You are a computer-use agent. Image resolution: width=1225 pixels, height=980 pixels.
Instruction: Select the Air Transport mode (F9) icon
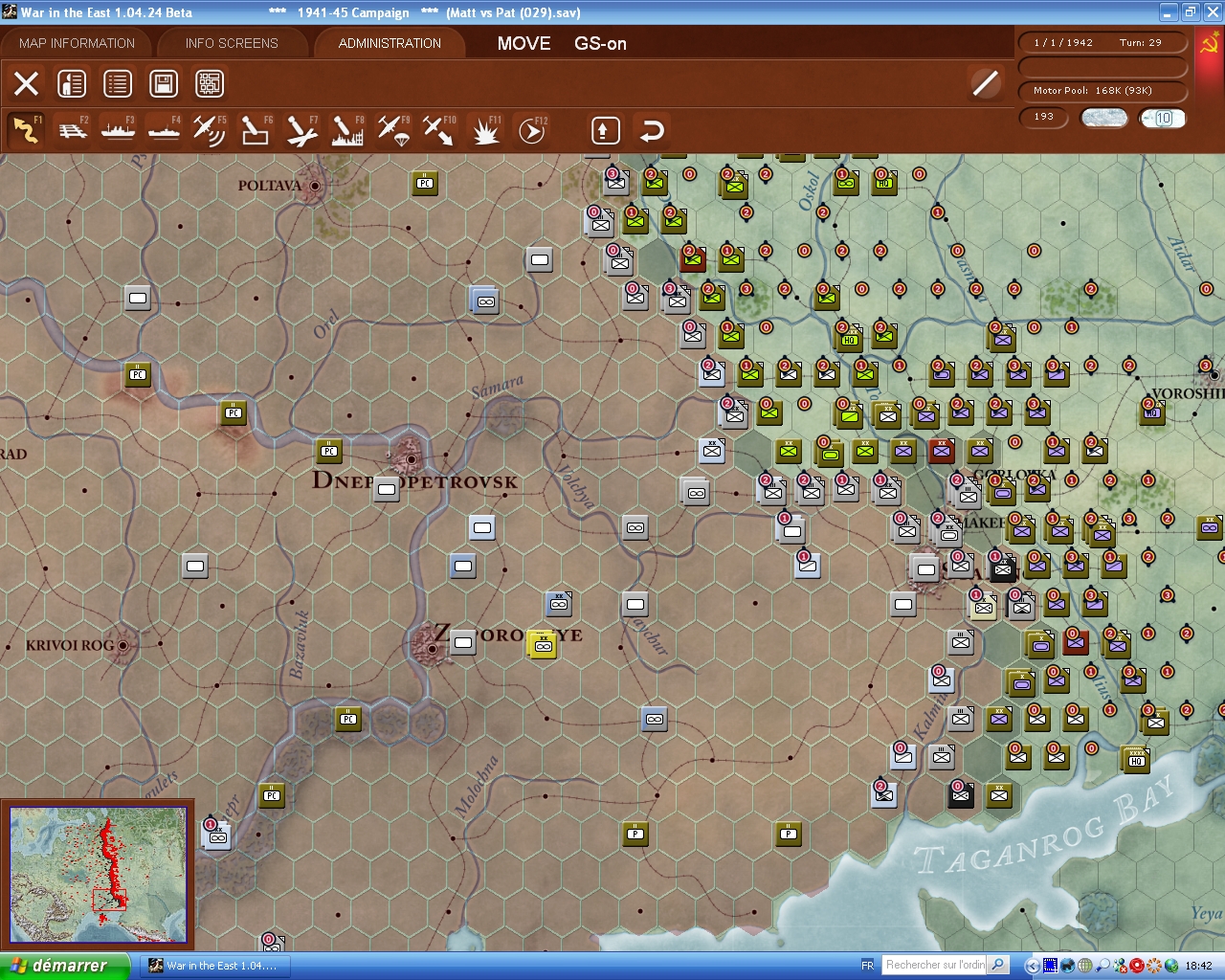[x=393, y=130]
